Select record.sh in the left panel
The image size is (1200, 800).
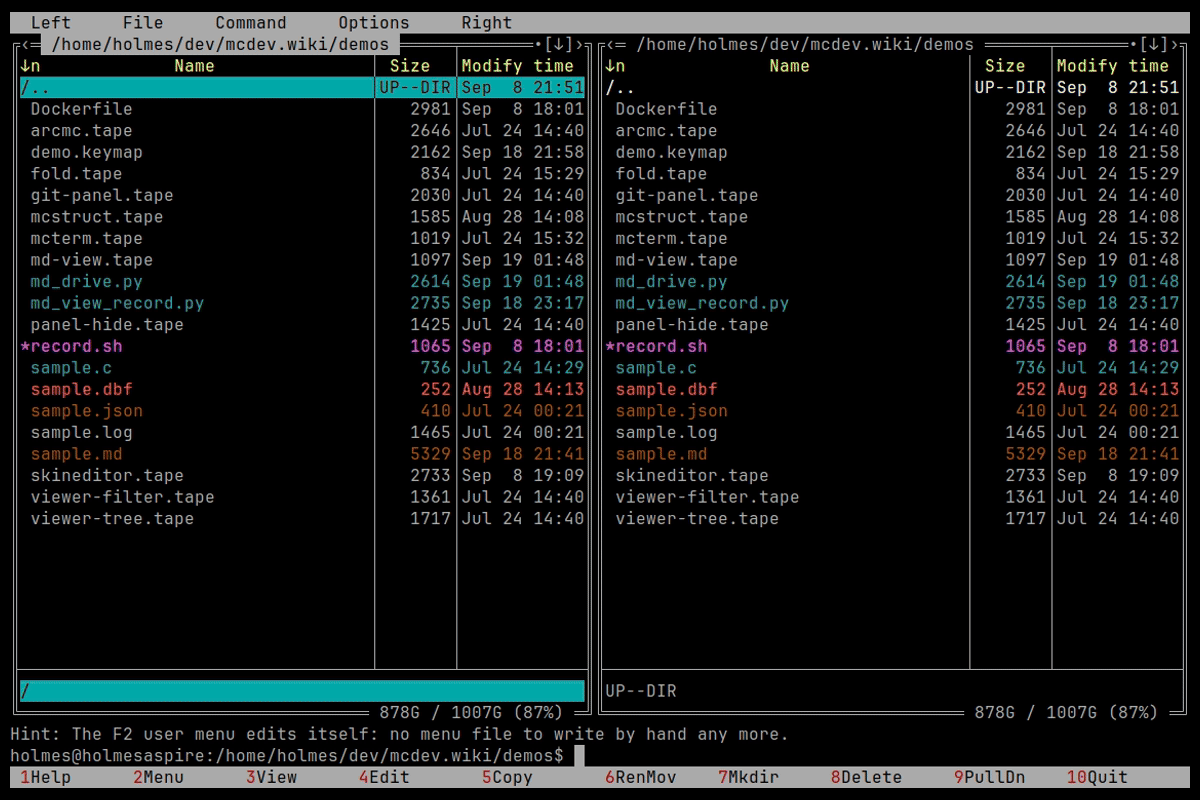click(x=302, y=346)
